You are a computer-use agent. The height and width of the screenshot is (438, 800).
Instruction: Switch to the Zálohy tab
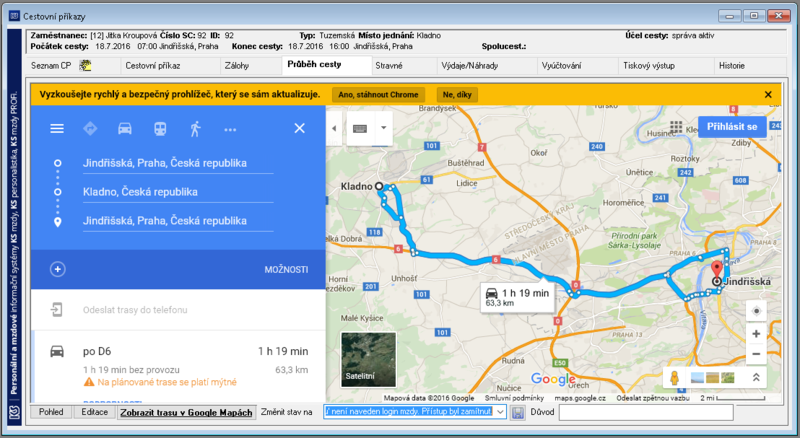(237, 66)
